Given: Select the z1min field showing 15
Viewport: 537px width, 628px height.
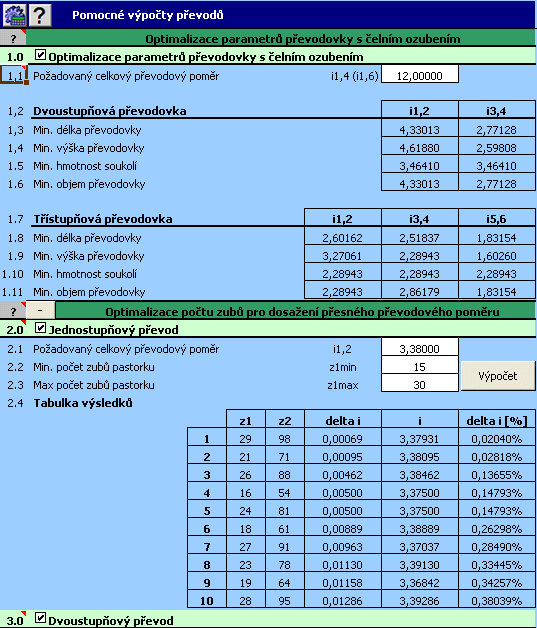Looking at the screenshot, I should [420, 365].
